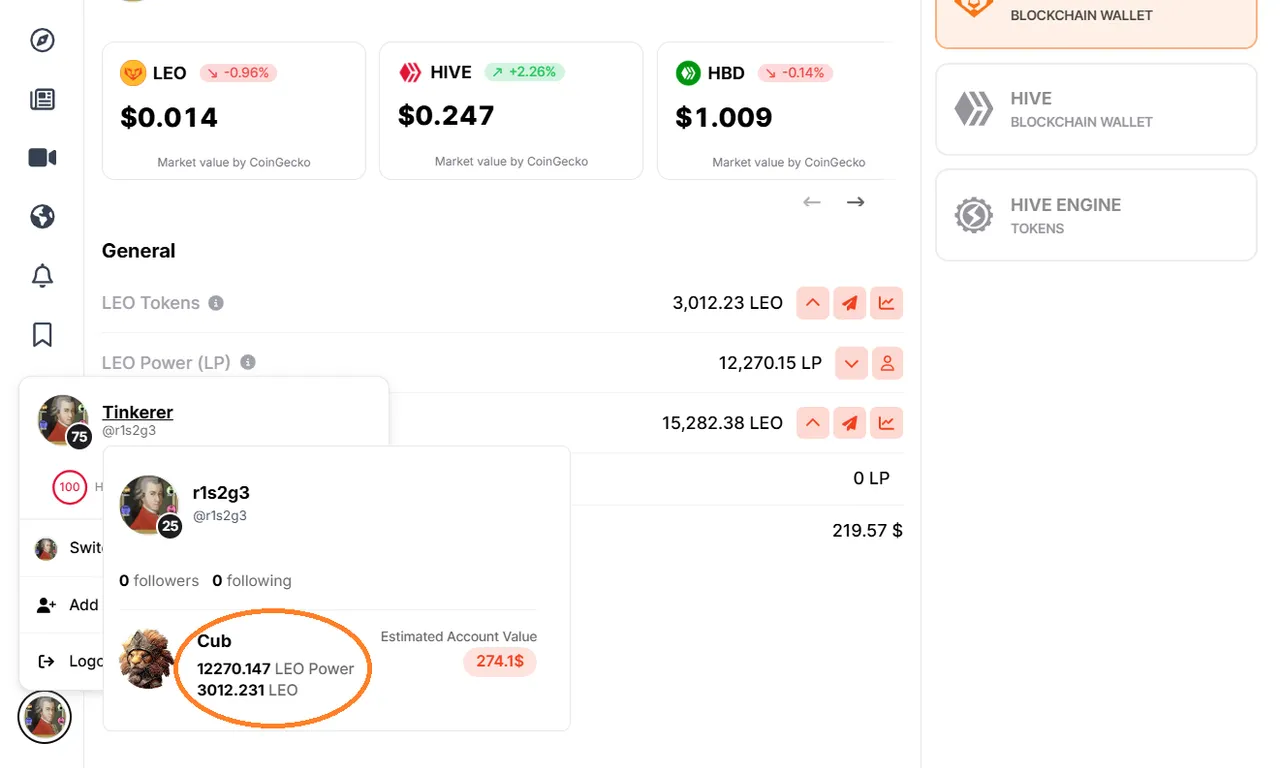1280x768 pixels.
Task: Click the General section heading
Action: (x=139, y=251)
